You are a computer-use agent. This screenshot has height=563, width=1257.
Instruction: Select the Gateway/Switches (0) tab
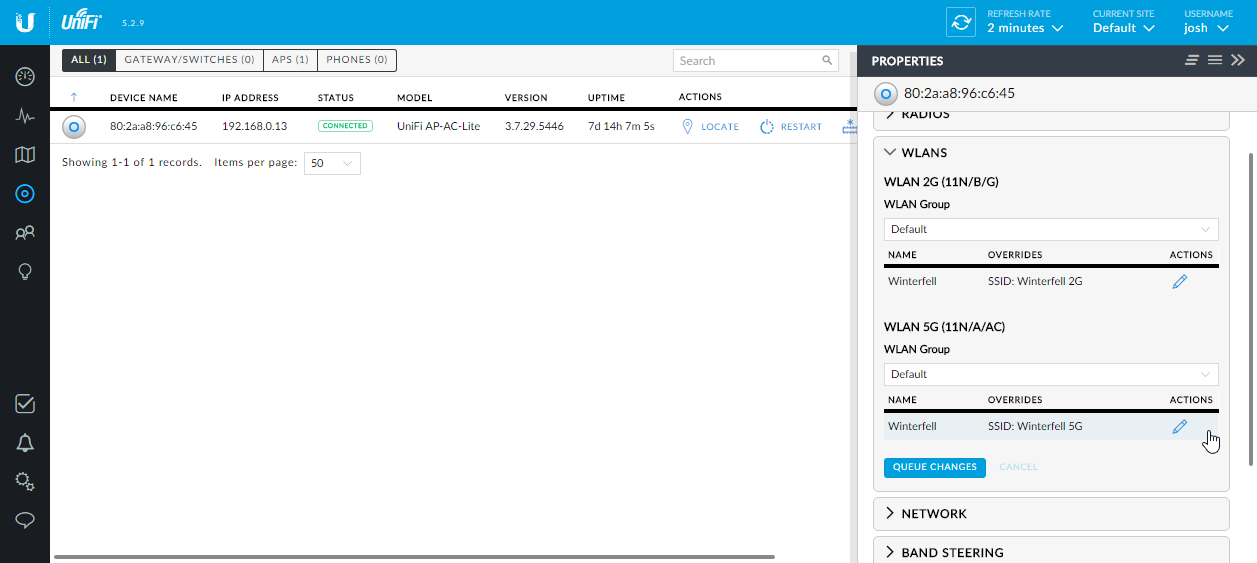tap(189, 60)
